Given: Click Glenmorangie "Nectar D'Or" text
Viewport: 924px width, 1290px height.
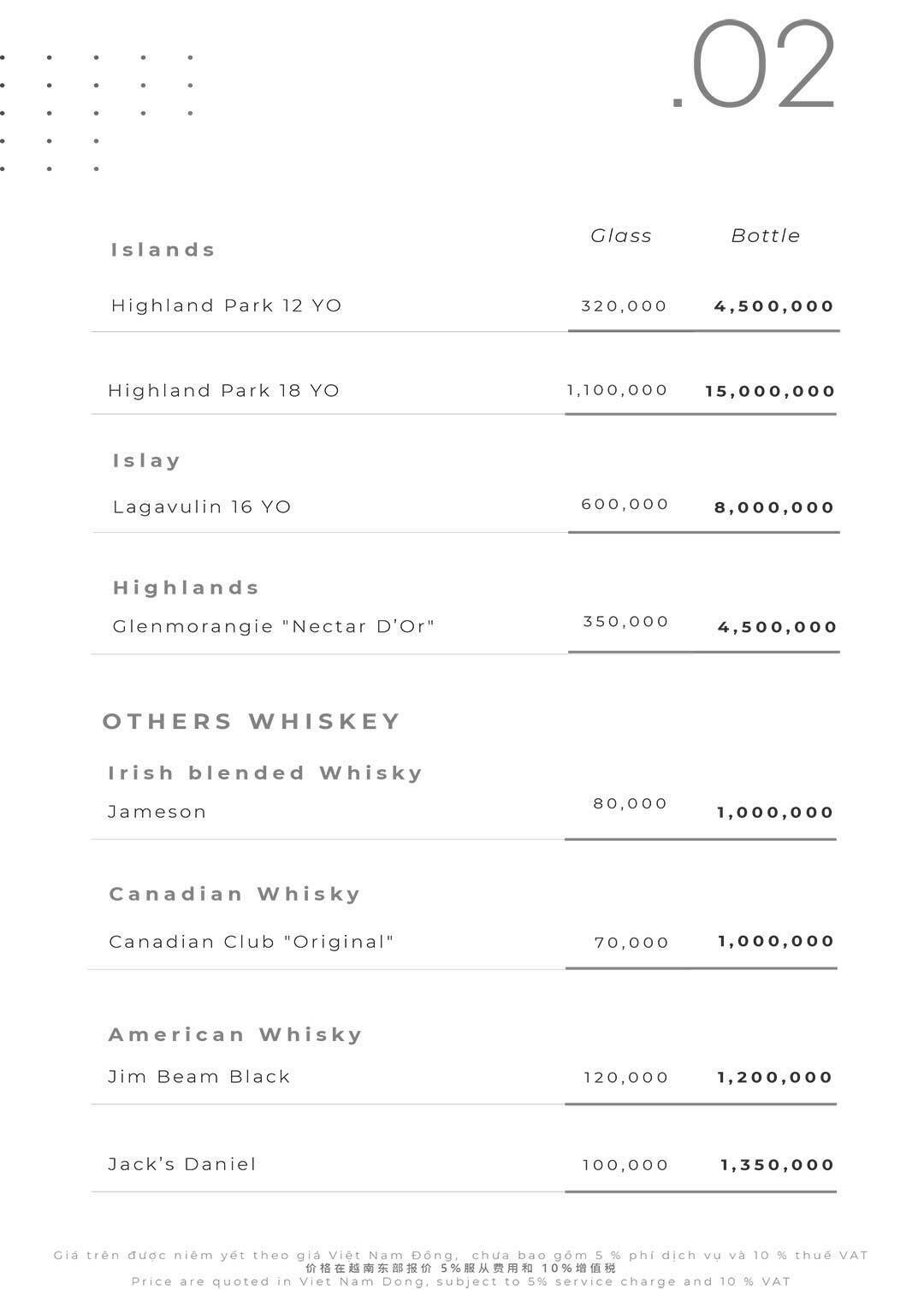Looking at the screenshot, I should click(x=274, y=626).
